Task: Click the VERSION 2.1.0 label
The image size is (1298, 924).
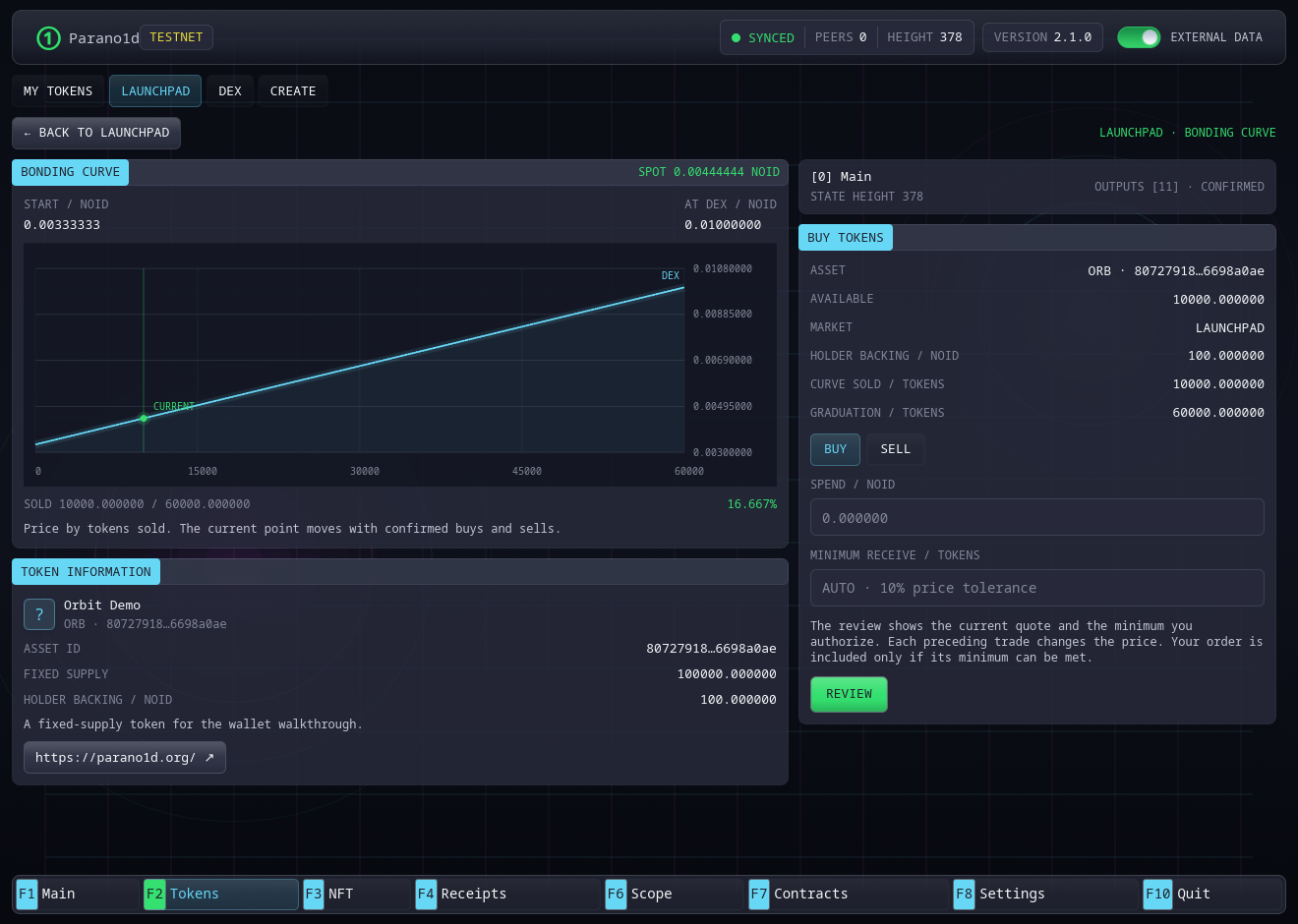Action: coord(1042,37)
